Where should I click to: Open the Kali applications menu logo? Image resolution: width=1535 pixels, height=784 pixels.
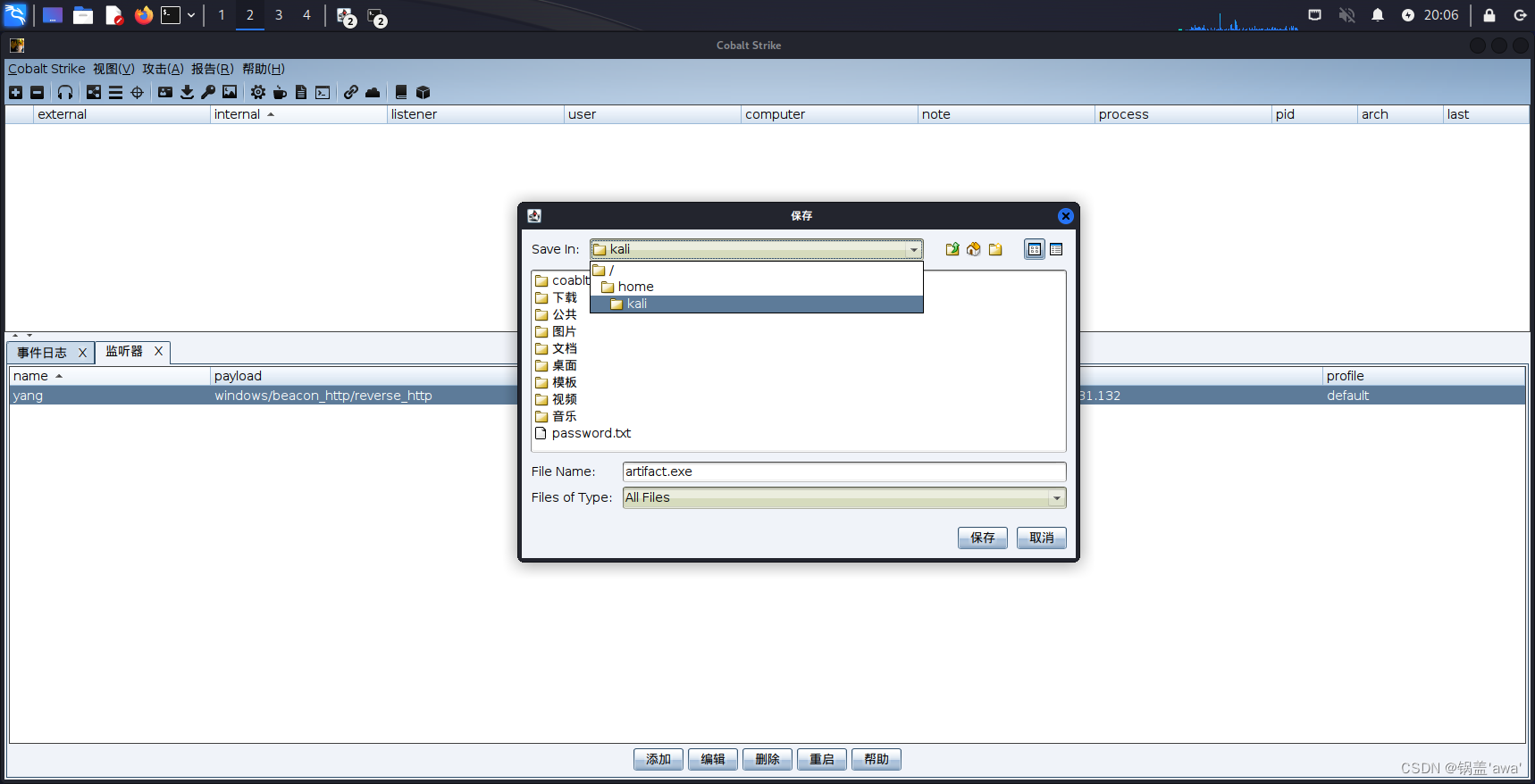coord(16,15)
